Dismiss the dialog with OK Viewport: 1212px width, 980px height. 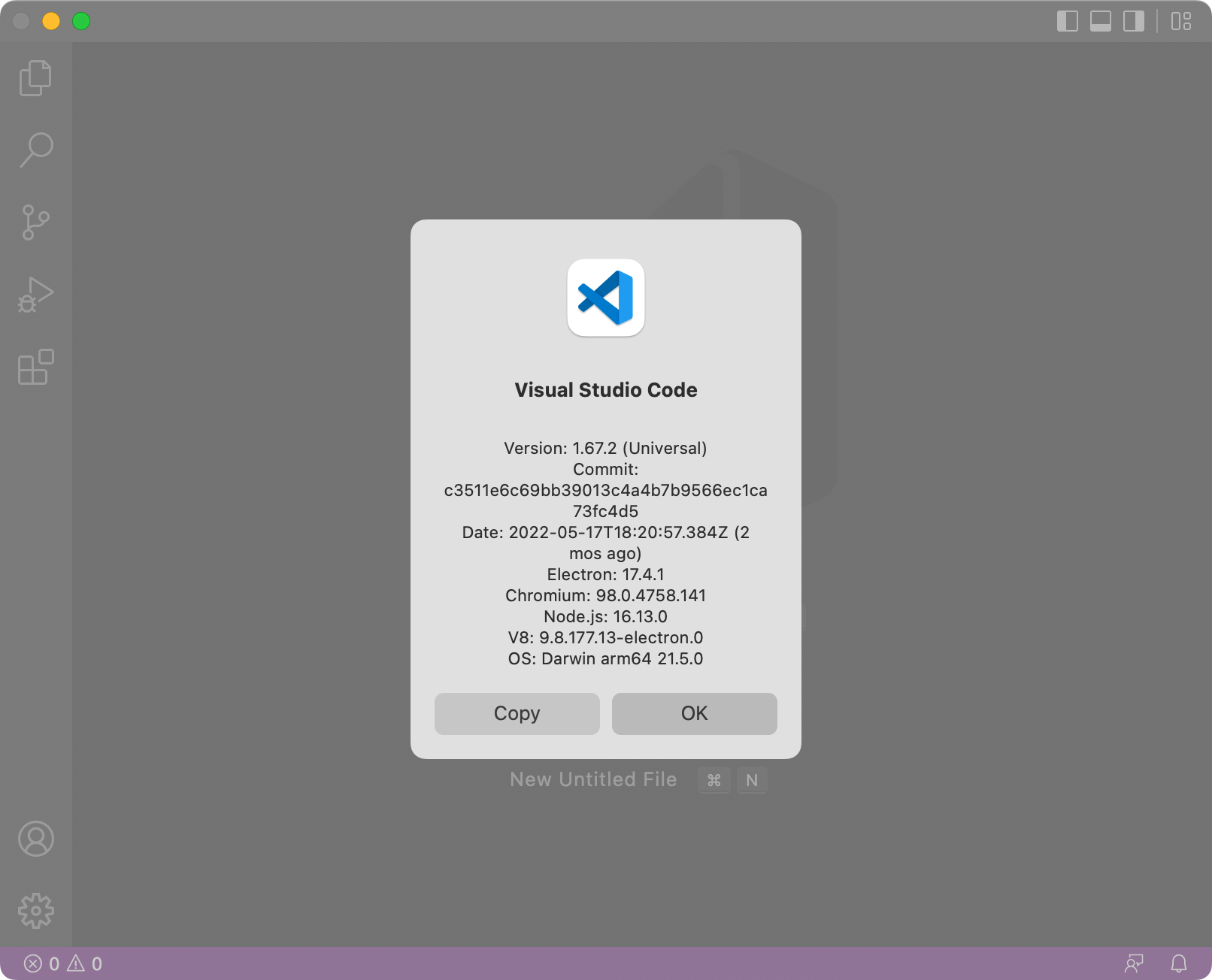(x=693, y=714)
